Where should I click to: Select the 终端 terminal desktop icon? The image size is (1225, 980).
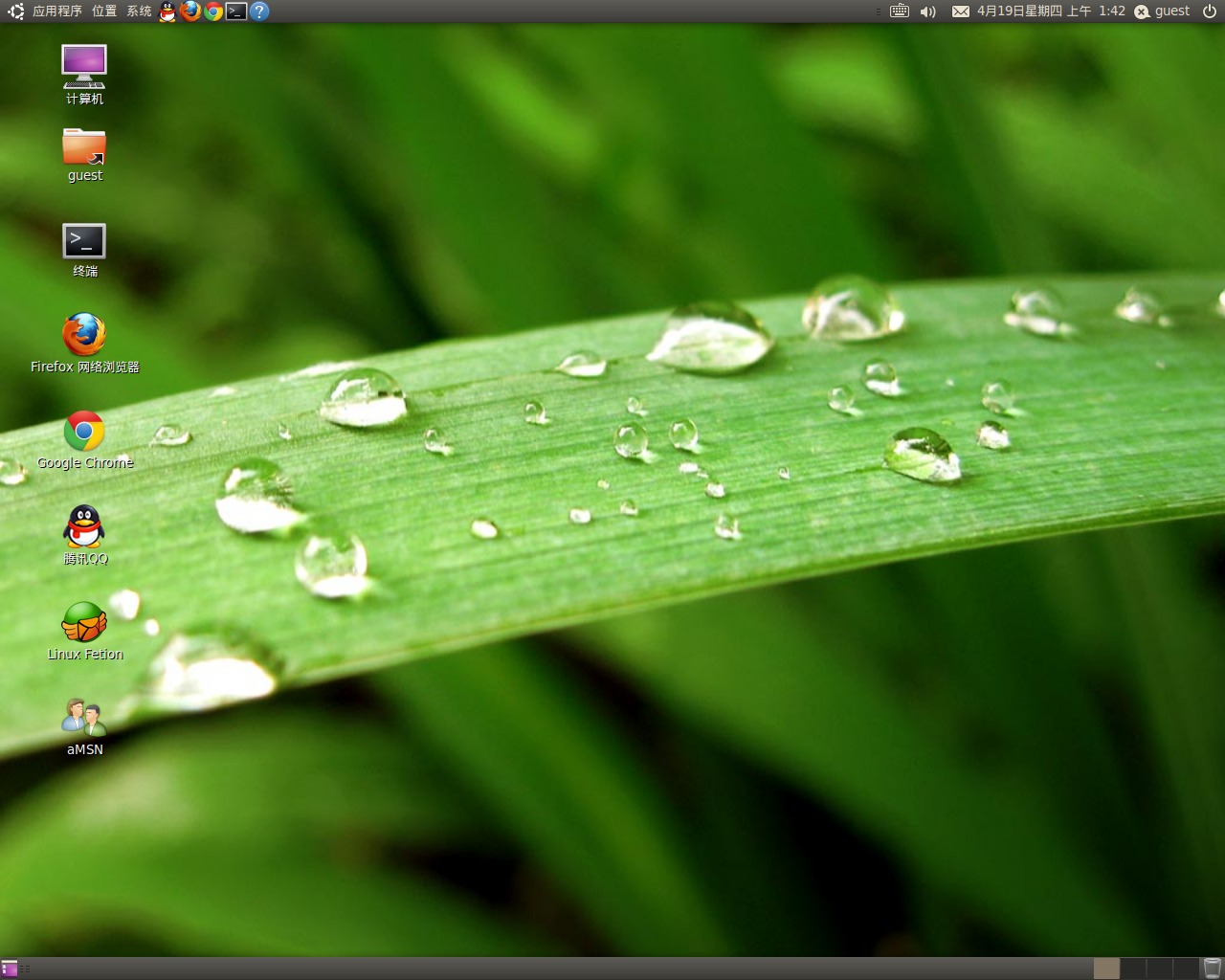84,251
